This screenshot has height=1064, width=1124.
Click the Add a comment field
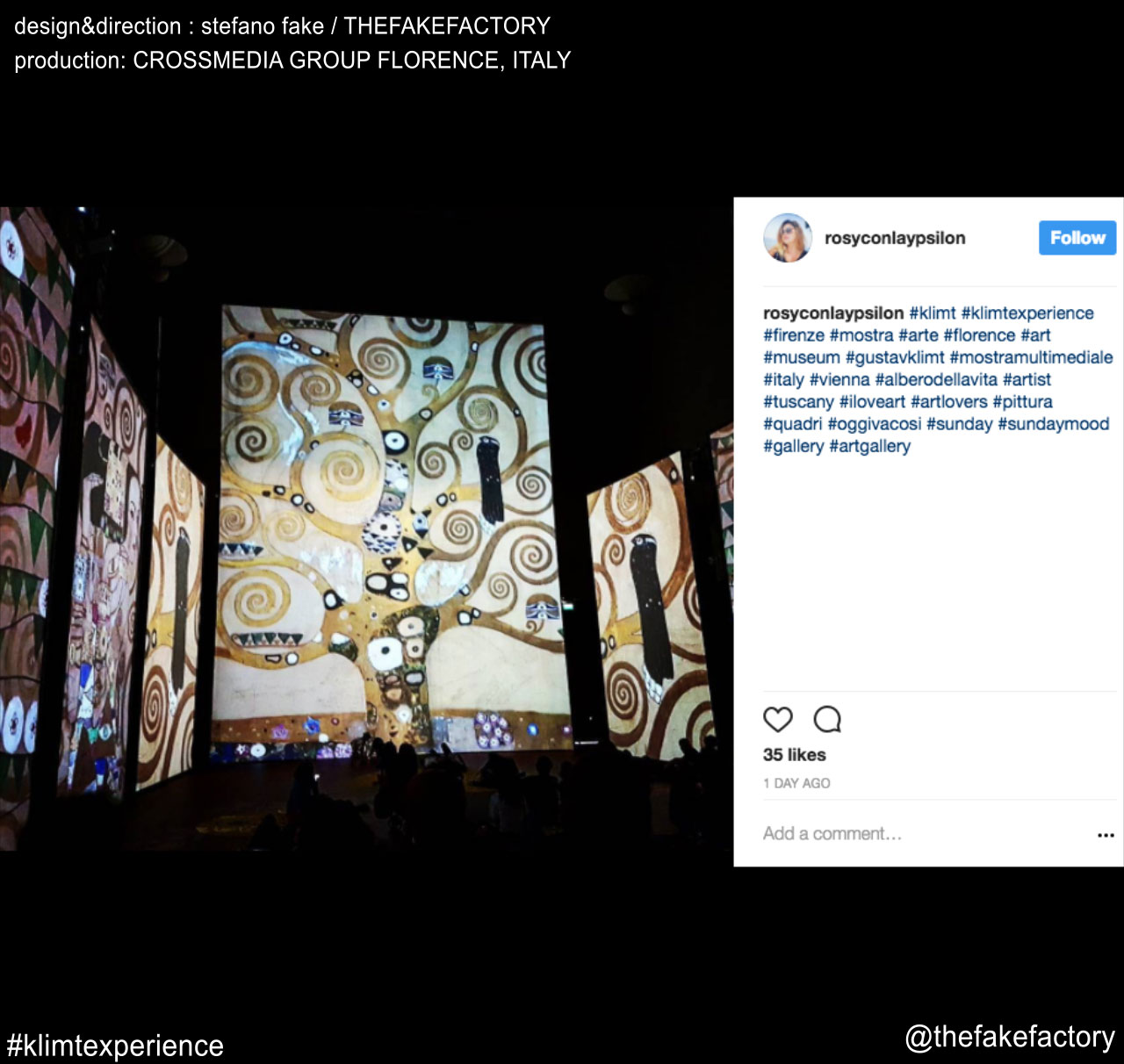click(x=922, y=834)
